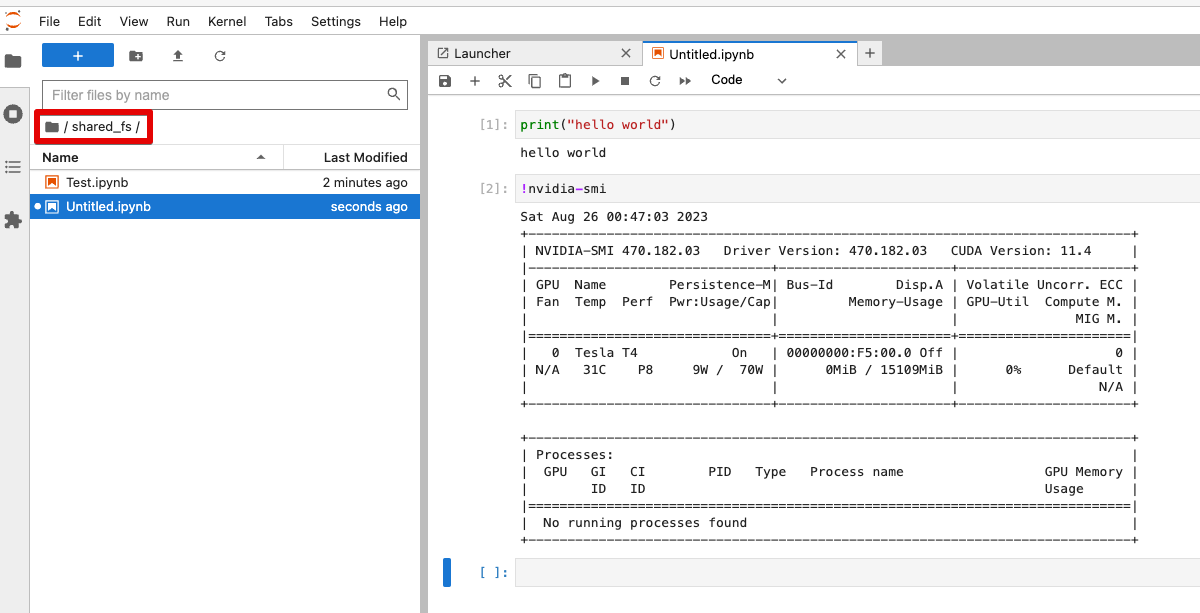Insert a cell below with plus icon
The height and width of the screenshot is (613, 1200).
(475, 80)
